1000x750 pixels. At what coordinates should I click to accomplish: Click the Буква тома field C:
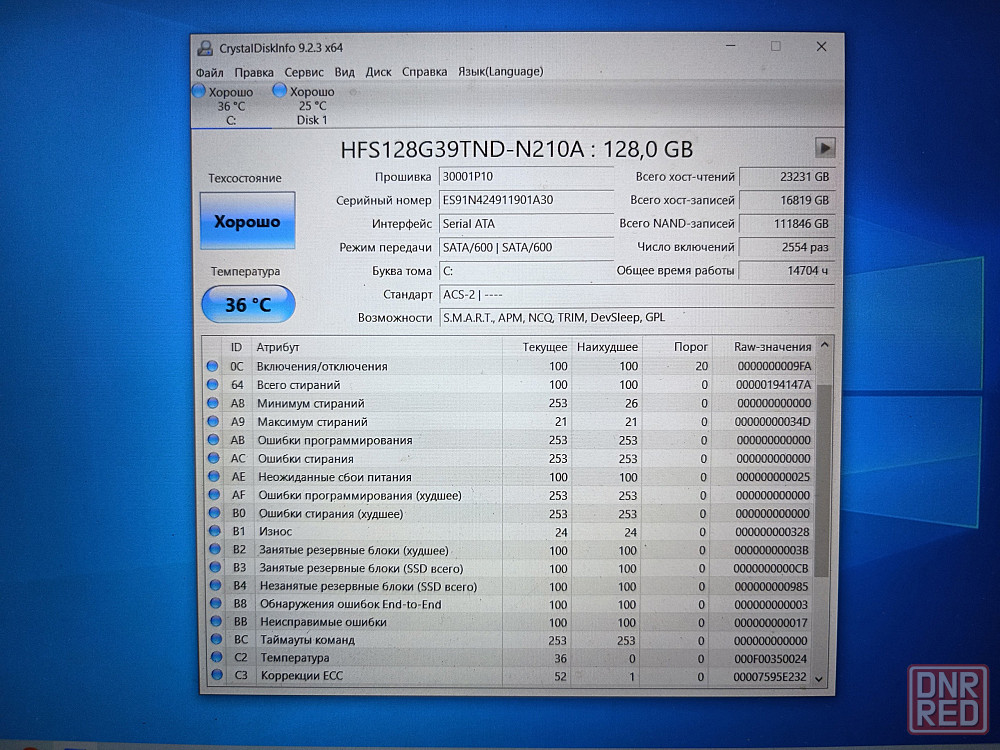click(526, 271)
